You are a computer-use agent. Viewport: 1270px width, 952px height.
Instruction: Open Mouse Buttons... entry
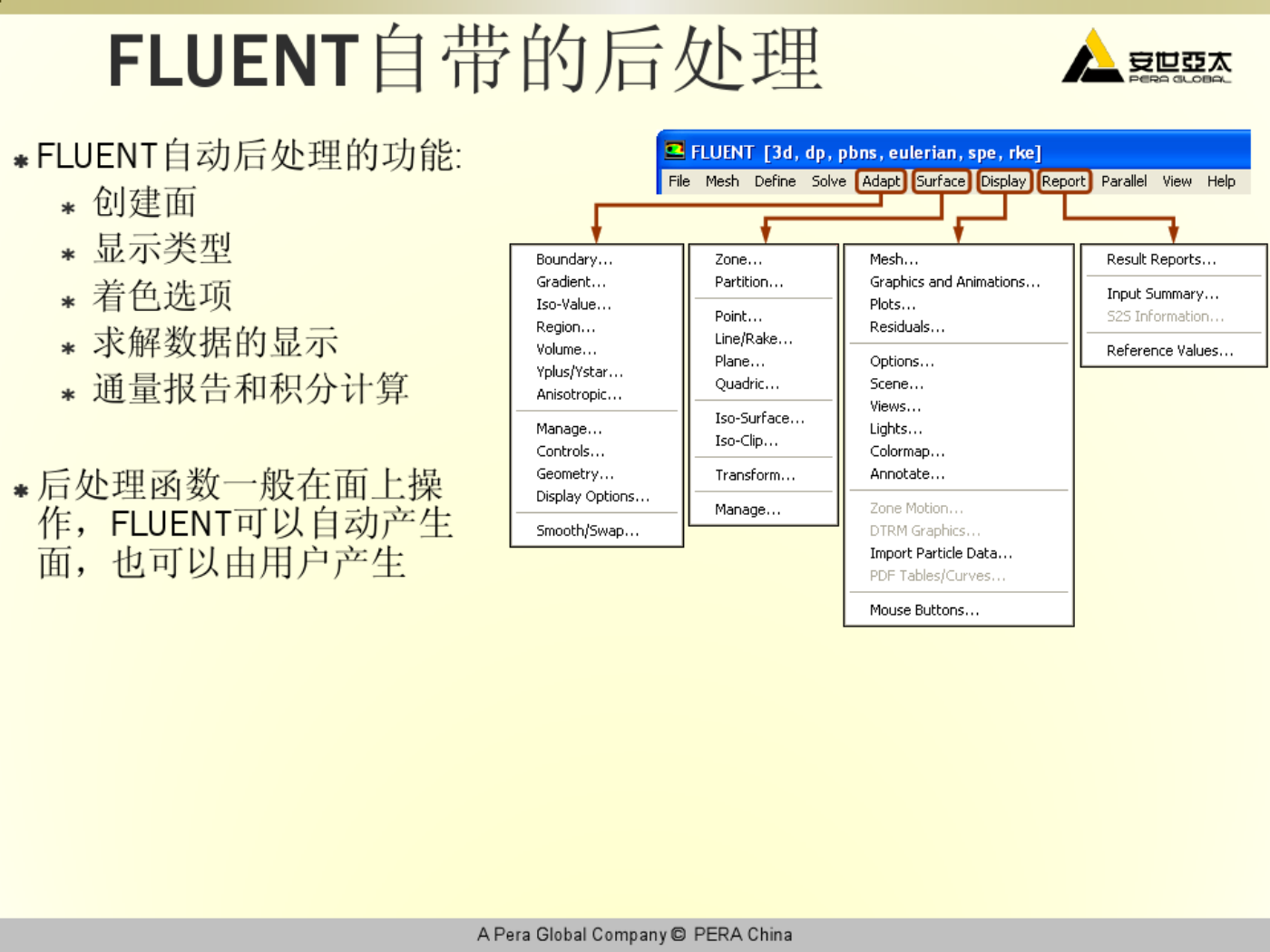924,610
